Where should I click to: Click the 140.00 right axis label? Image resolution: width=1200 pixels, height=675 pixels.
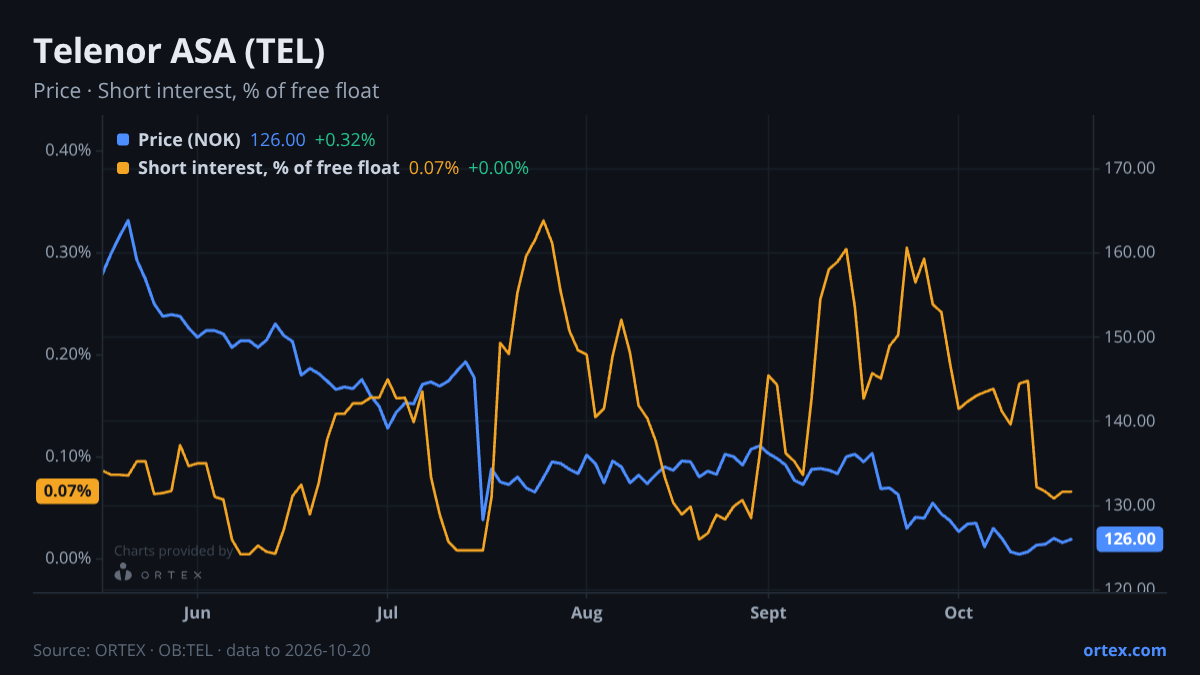(1132, 421)
